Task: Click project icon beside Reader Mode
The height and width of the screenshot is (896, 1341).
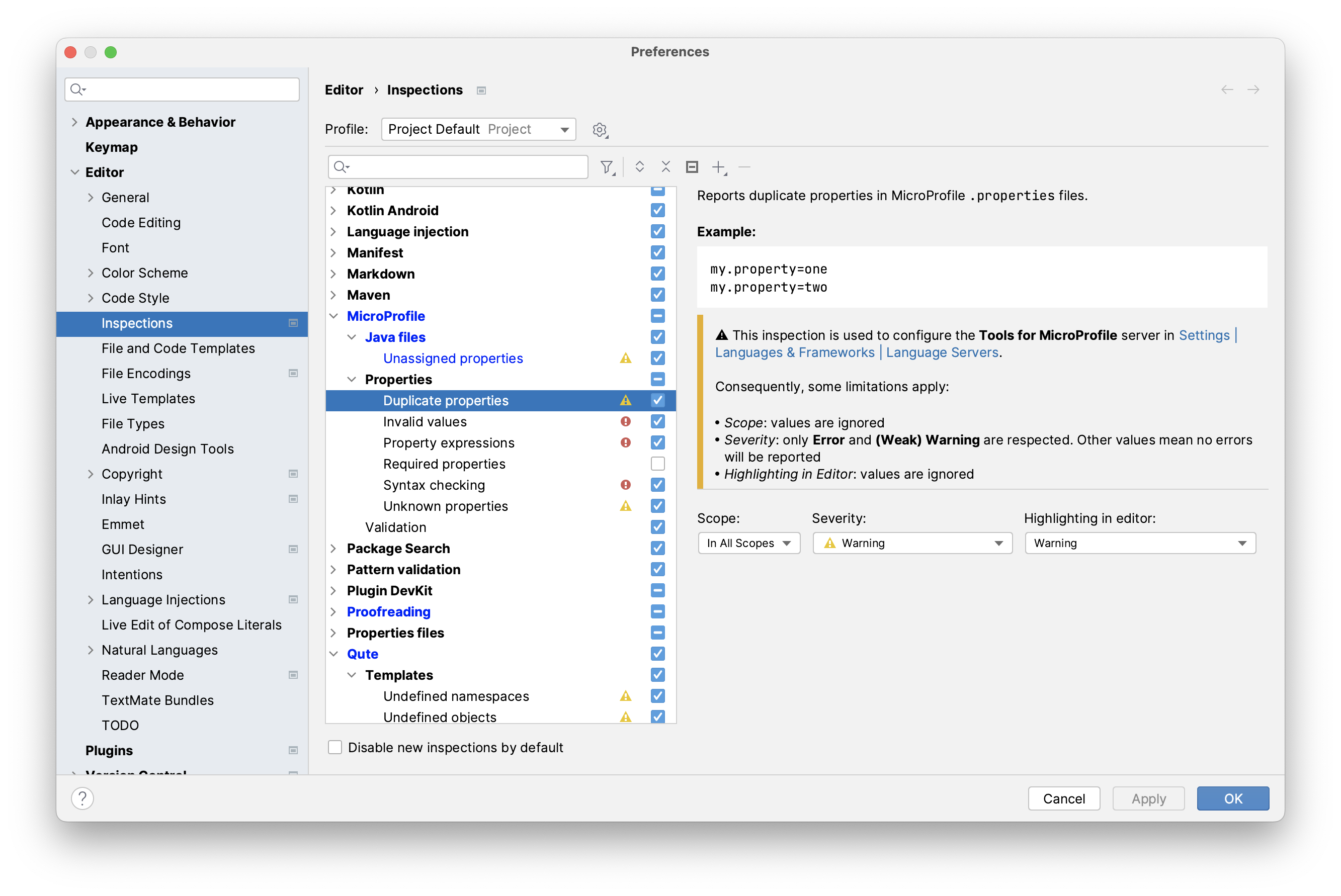Action: click(x=293, y=675)
